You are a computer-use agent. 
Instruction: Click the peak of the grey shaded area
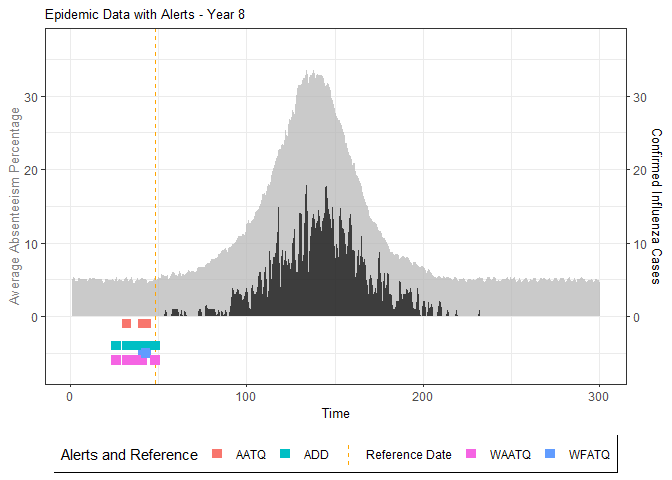point(314,73)
